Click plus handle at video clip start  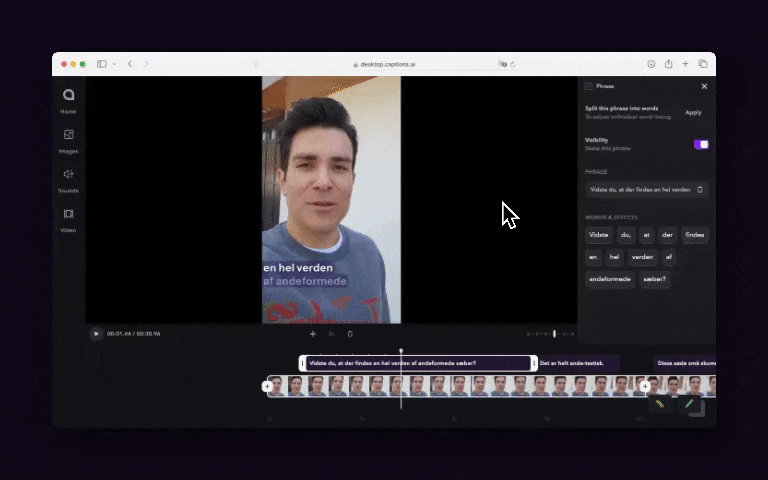click(267, 386)
